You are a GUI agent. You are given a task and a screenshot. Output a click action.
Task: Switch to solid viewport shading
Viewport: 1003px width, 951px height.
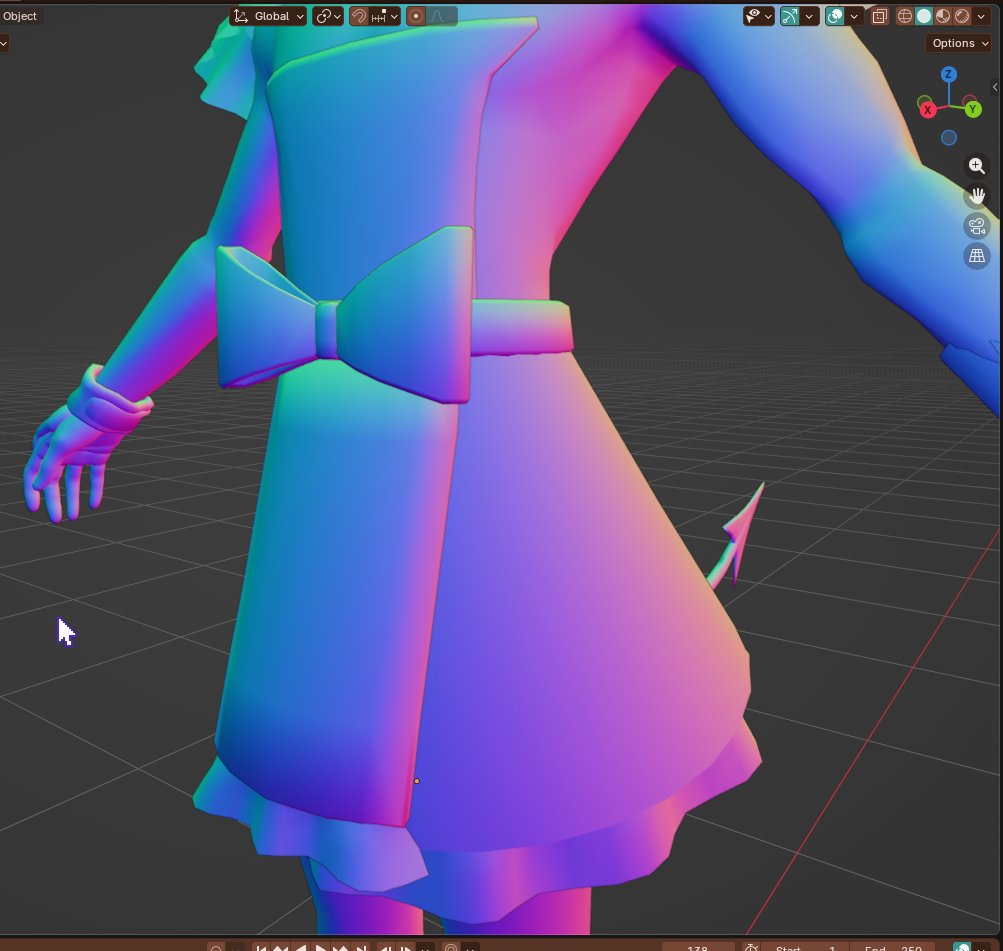[x=924, y=16]
